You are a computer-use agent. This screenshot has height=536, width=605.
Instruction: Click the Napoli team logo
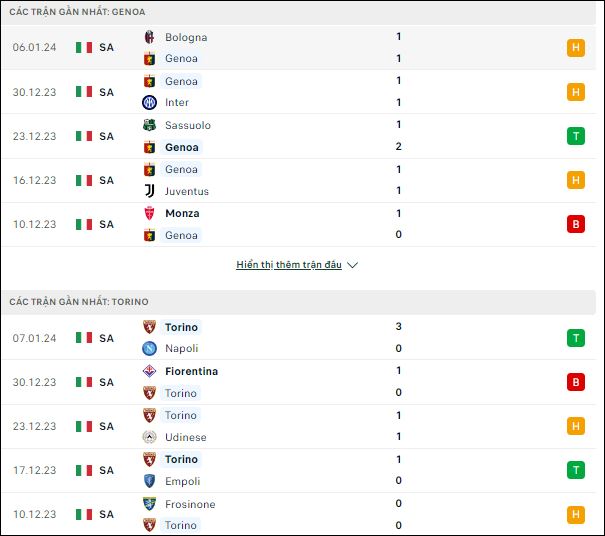coord(149,348)
